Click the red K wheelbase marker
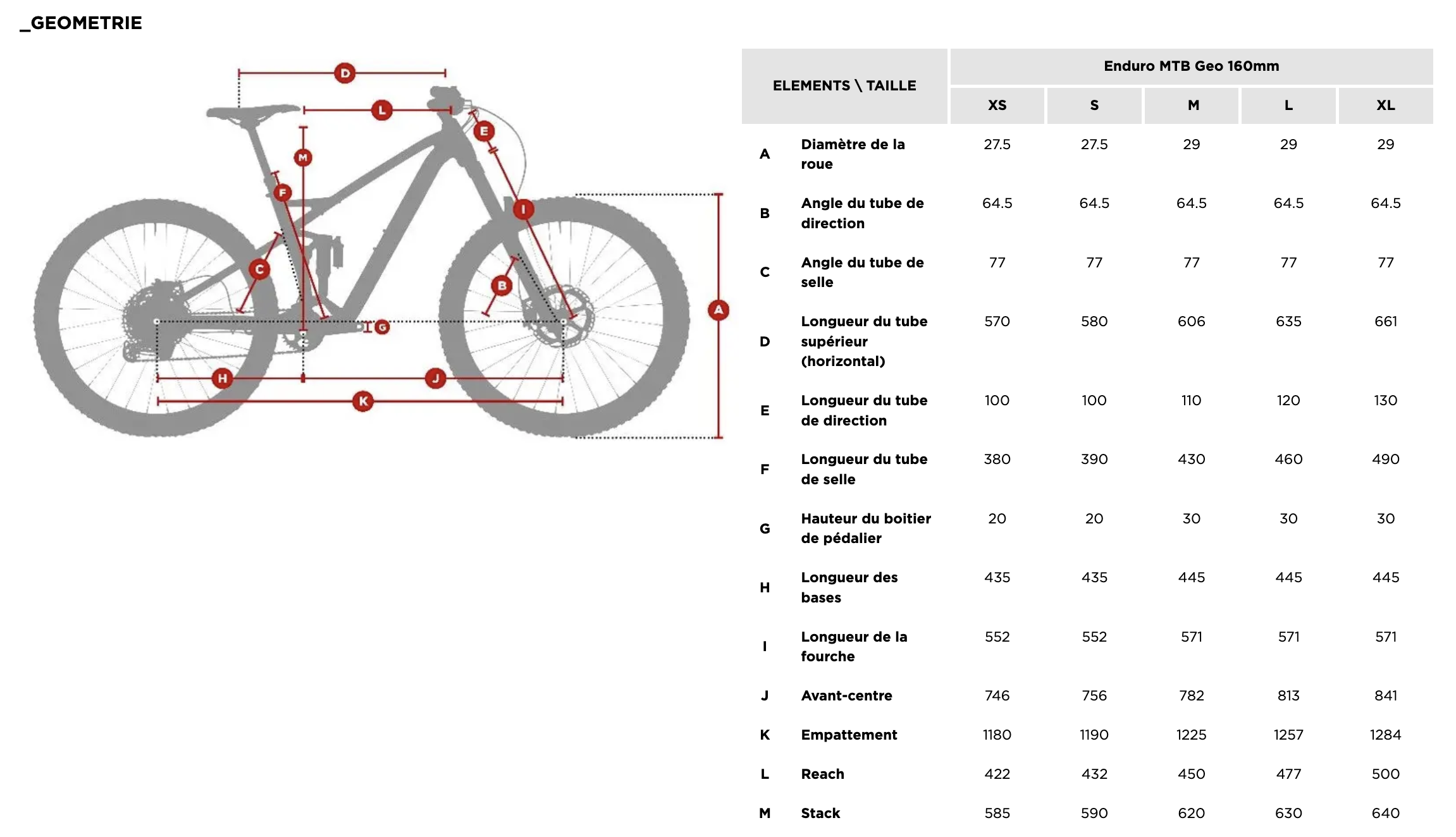The width and height of the screenshot is (1456, 837). [363, 401]
